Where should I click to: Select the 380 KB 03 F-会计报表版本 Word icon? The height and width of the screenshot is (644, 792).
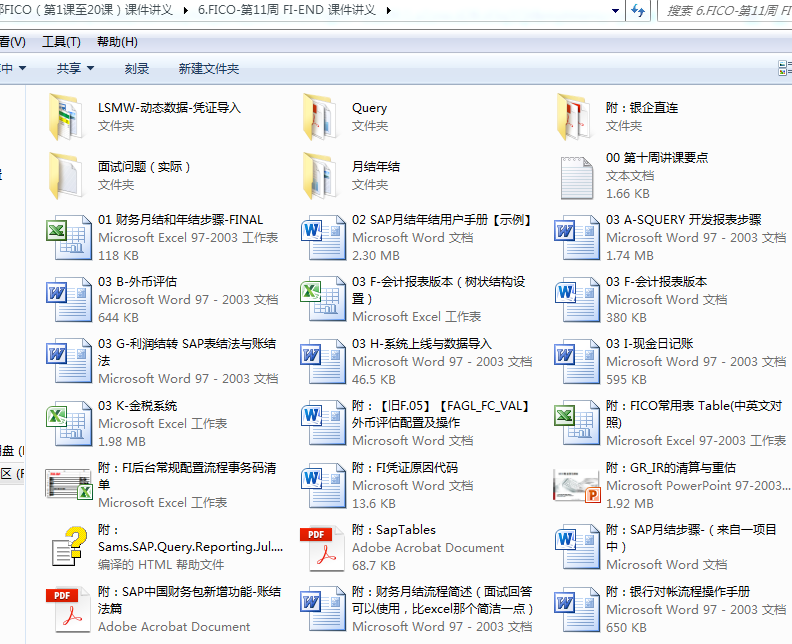pyautogui.click(x=577, y=300)
